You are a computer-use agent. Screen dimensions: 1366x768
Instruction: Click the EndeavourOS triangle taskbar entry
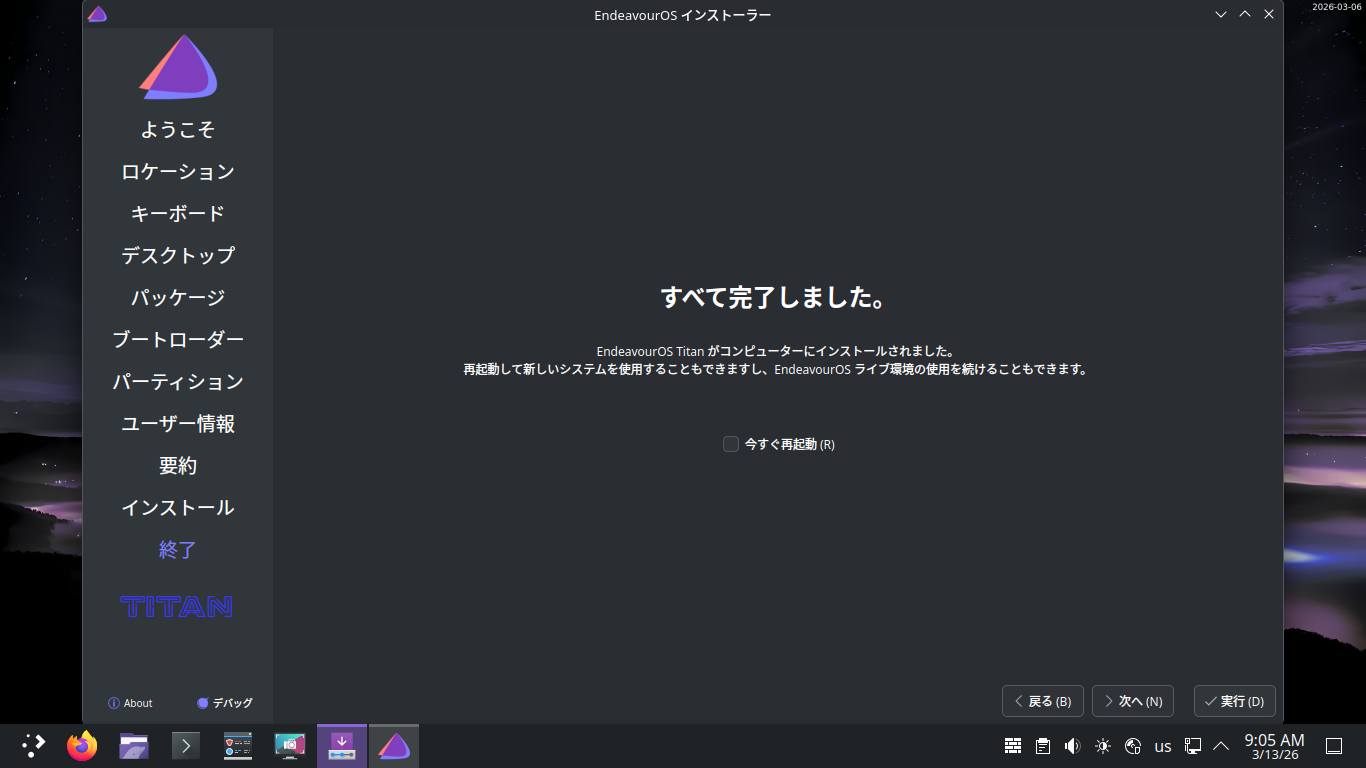point(394,746)
